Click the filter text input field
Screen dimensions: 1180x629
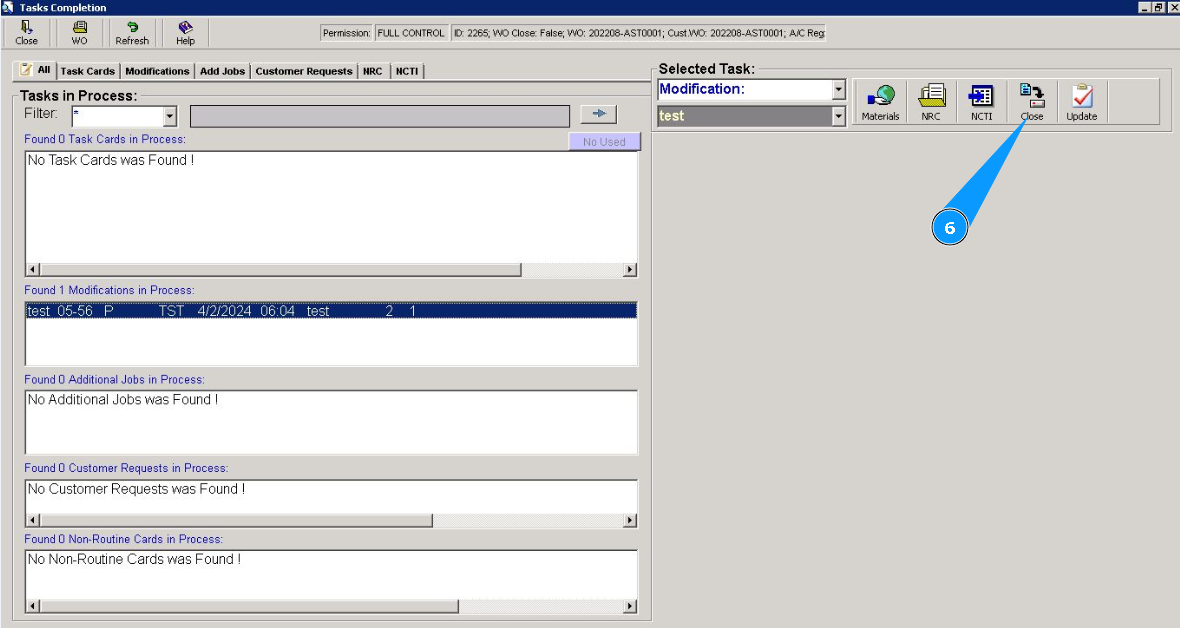coord(379,116)
